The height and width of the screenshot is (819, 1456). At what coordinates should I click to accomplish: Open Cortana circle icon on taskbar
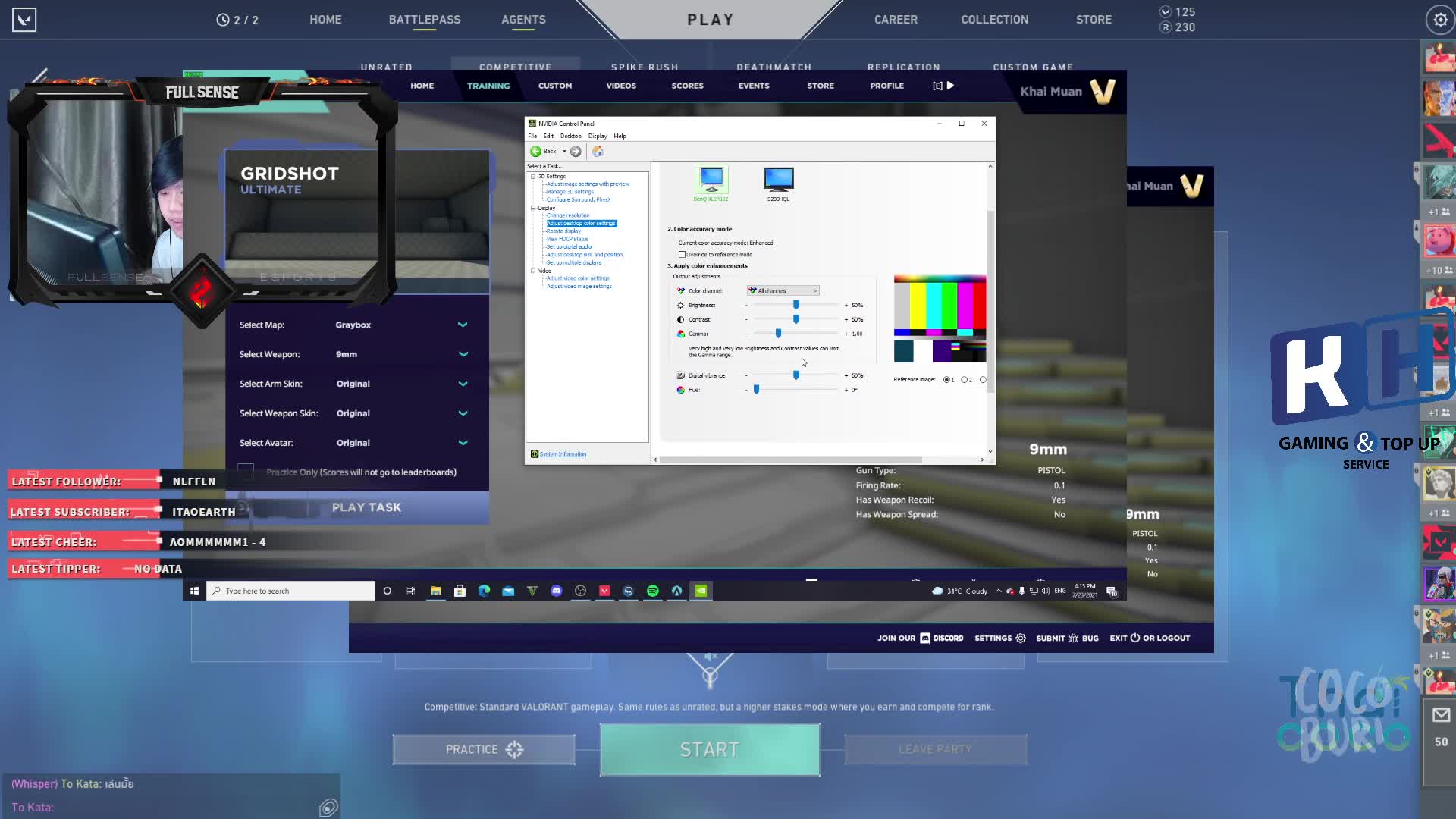click(387, 591)
